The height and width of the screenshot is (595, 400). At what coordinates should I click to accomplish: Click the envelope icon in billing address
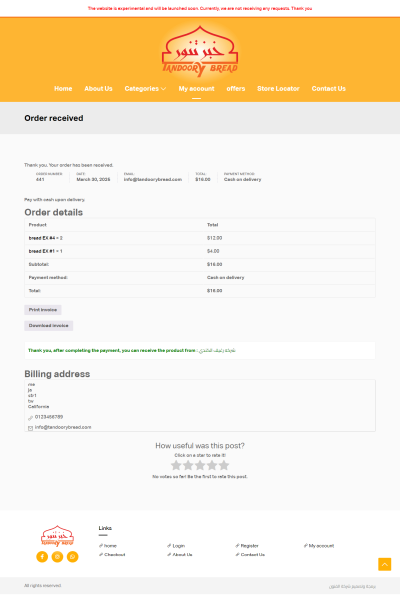(x=30, y=428)
